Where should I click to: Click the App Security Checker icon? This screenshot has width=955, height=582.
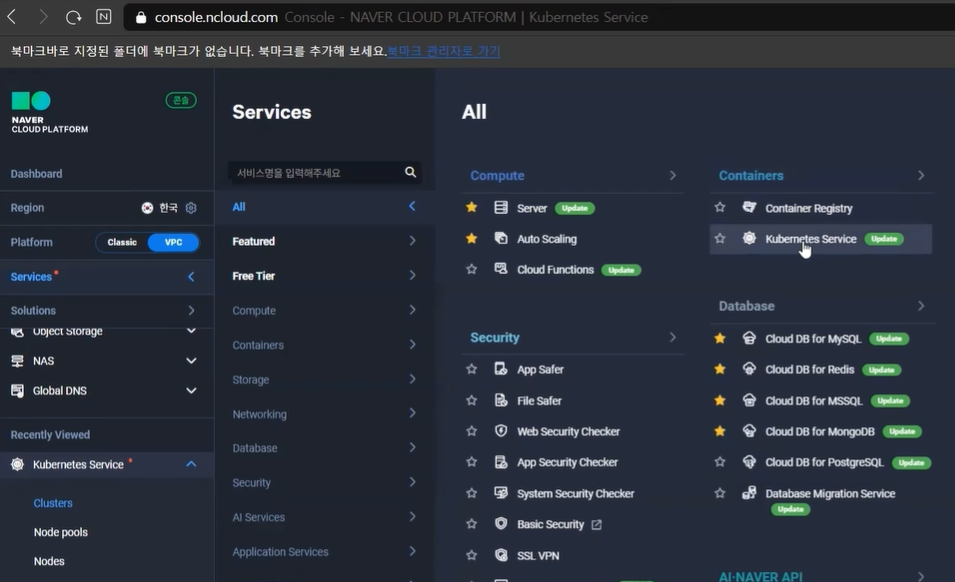tap(501, 462)
